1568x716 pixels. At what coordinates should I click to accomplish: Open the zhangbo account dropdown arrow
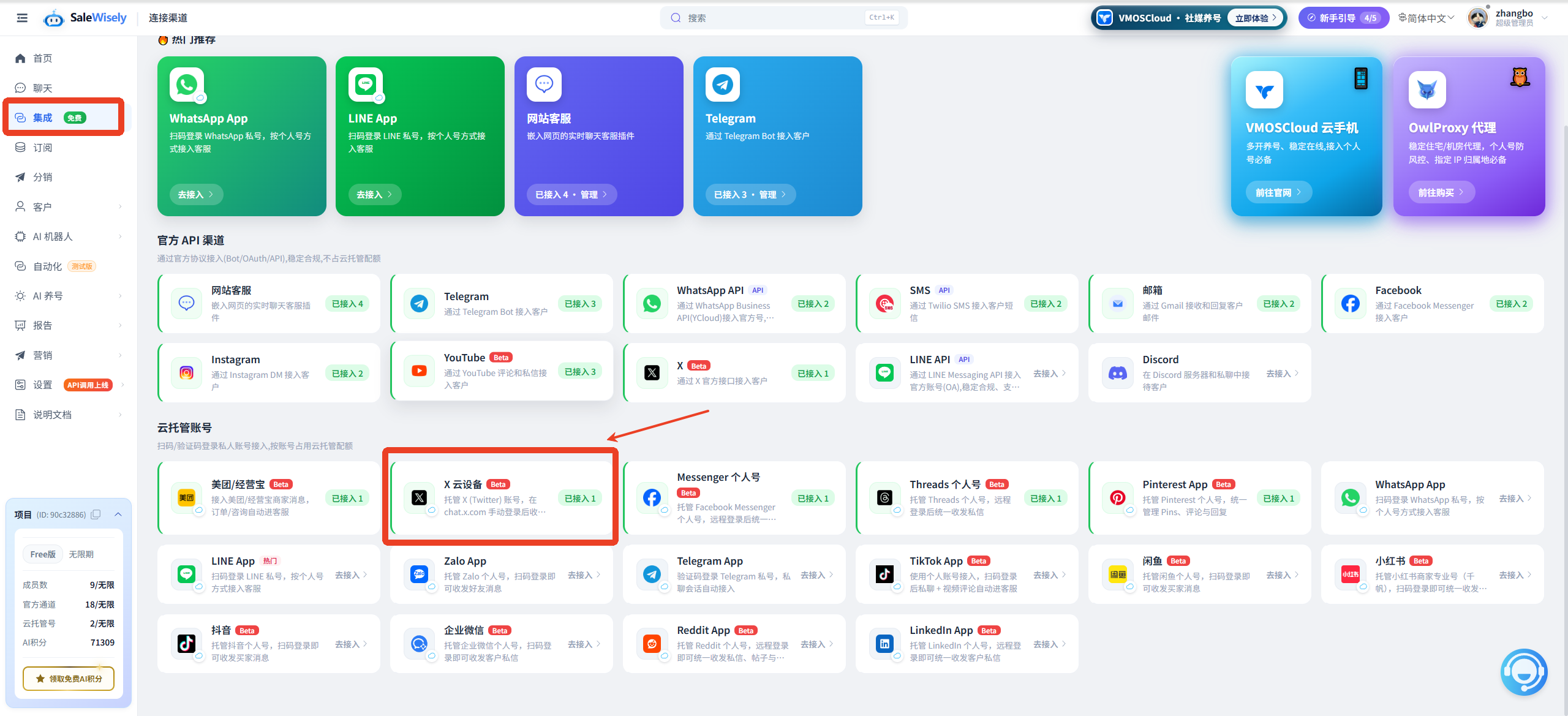click(1545, 18)
